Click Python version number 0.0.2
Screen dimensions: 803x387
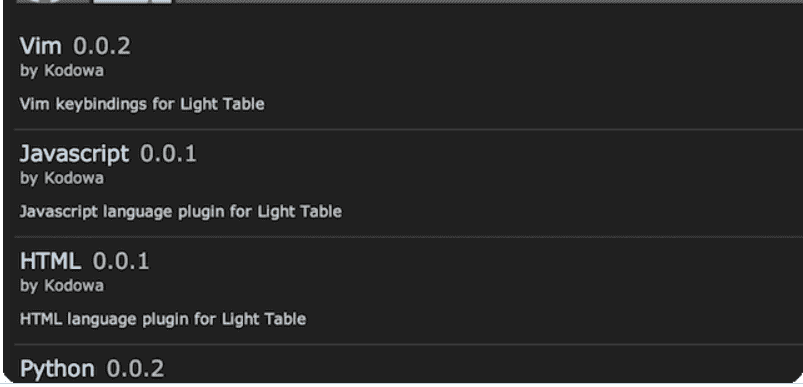point(135,369)
